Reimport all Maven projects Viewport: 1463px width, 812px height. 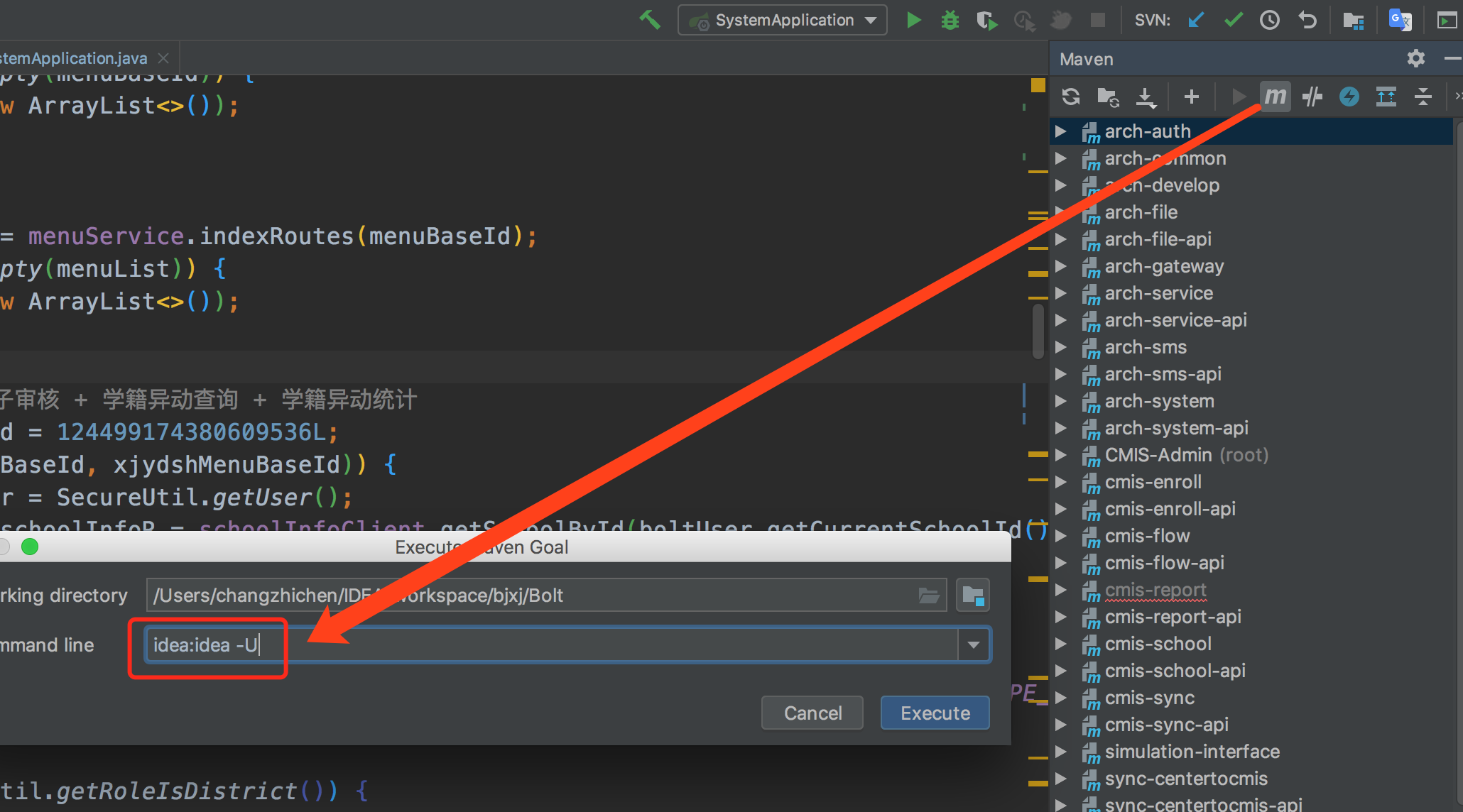(1071, 96)
